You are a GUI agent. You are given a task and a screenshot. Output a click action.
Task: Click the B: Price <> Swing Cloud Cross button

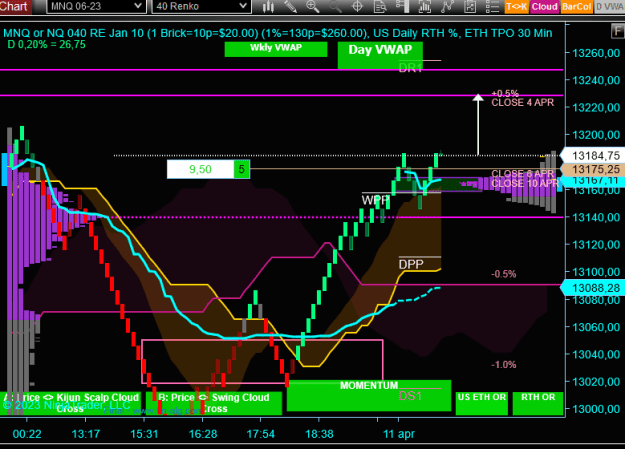[214, 403]
